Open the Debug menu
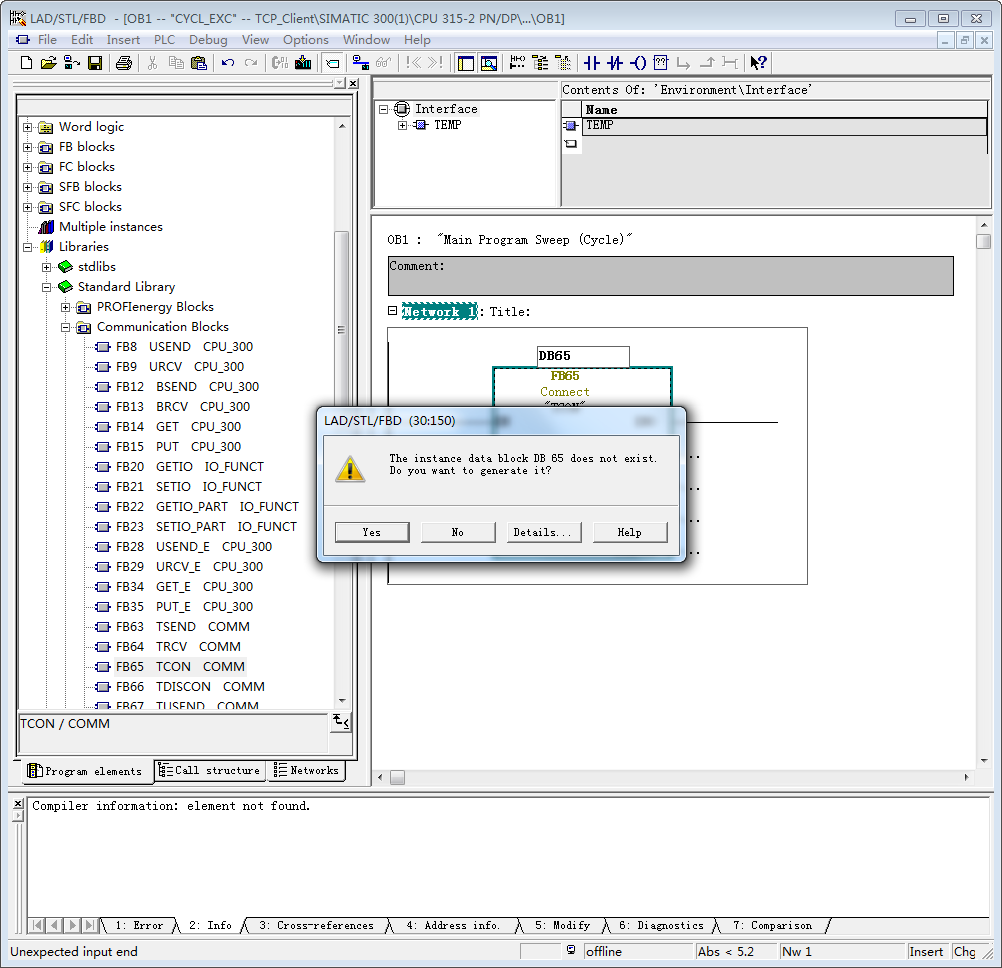 (208, 40)
